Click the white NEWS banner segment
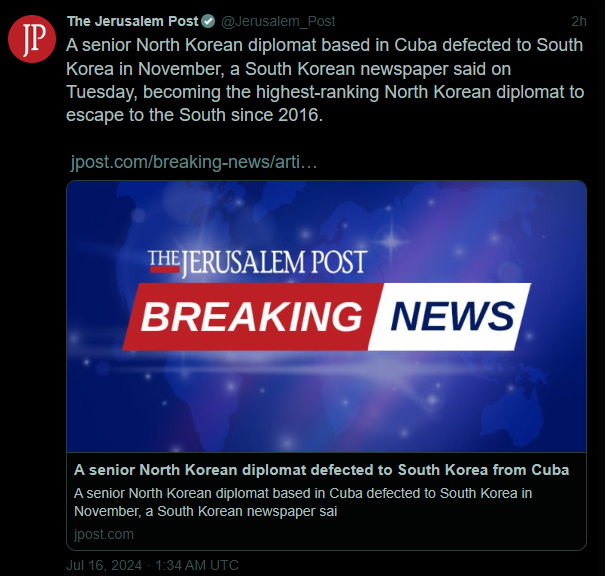 pos(450,317)
